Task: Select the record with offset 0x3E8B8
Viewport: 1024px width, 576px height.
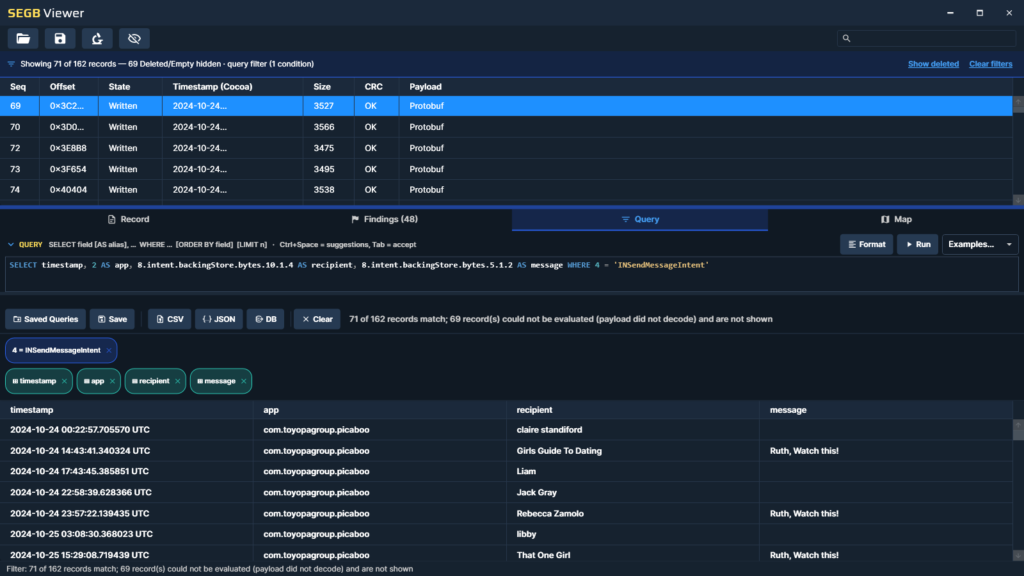Action: (x=506, y=148)
